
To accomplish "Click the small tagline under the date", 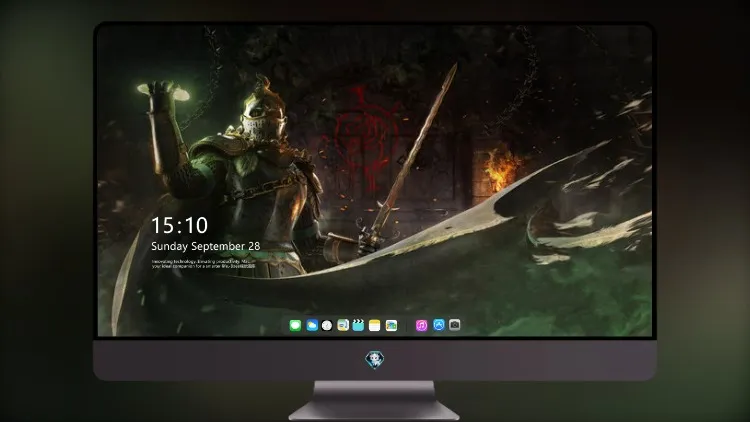I will click(204, 264).
